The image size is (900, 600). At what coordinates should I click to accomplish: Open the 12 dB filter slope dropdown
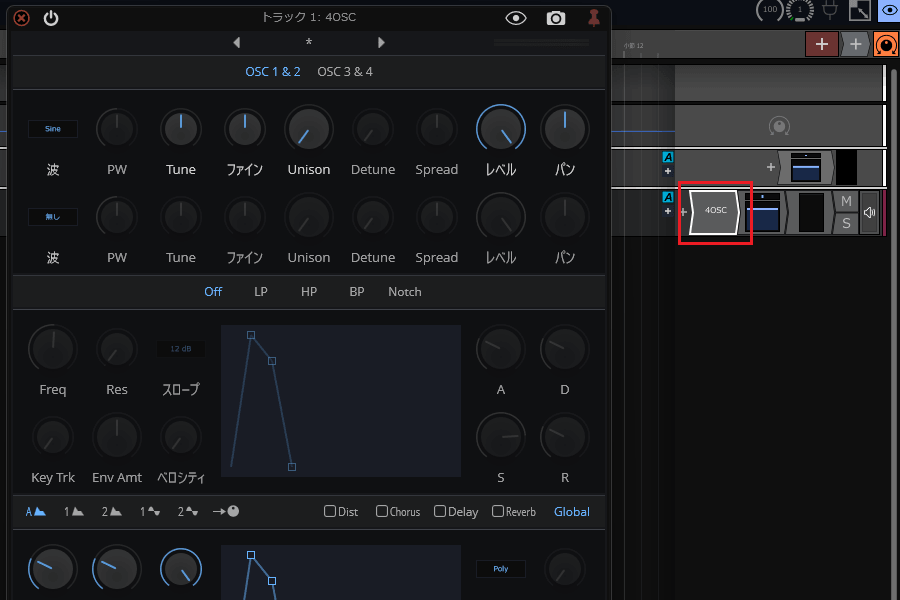point(181,349)
